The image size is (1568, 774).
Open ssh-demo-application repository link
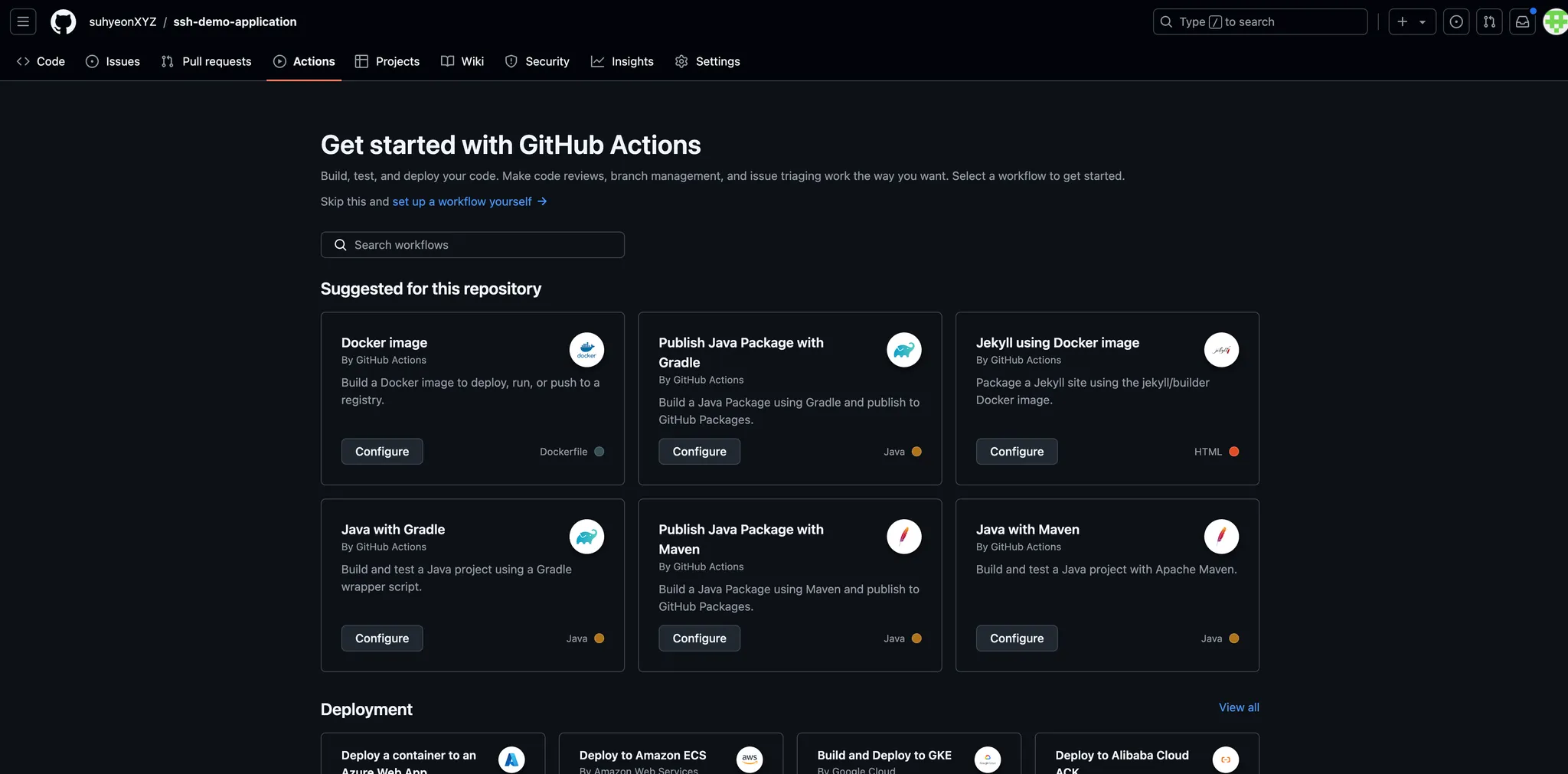pyautogui.click(x=235, y=21)
